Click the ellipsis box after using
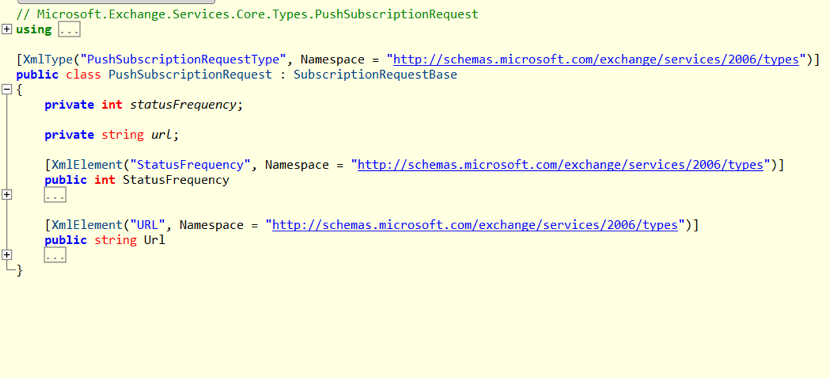This screenshot has width=830, height=378. (69, 30)
